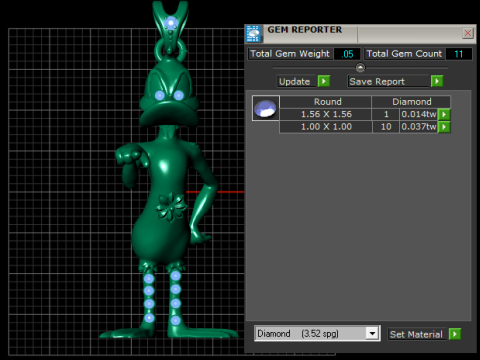
Task: Click the Save Report button
Action: pyautogui.click(x=388, y=81)
